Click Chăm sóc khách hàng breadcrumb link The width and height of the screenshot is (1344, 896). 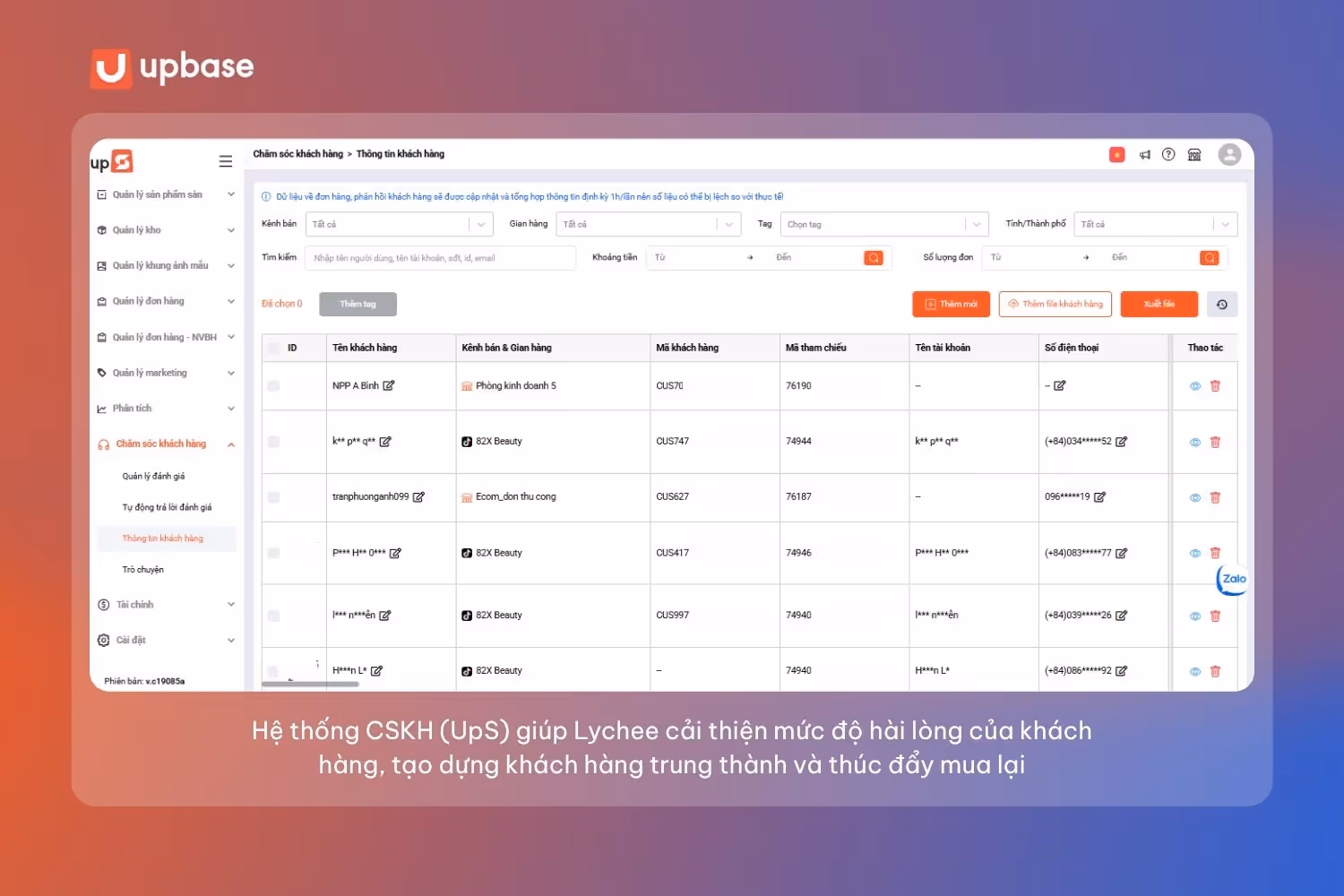tap(297, 154)
